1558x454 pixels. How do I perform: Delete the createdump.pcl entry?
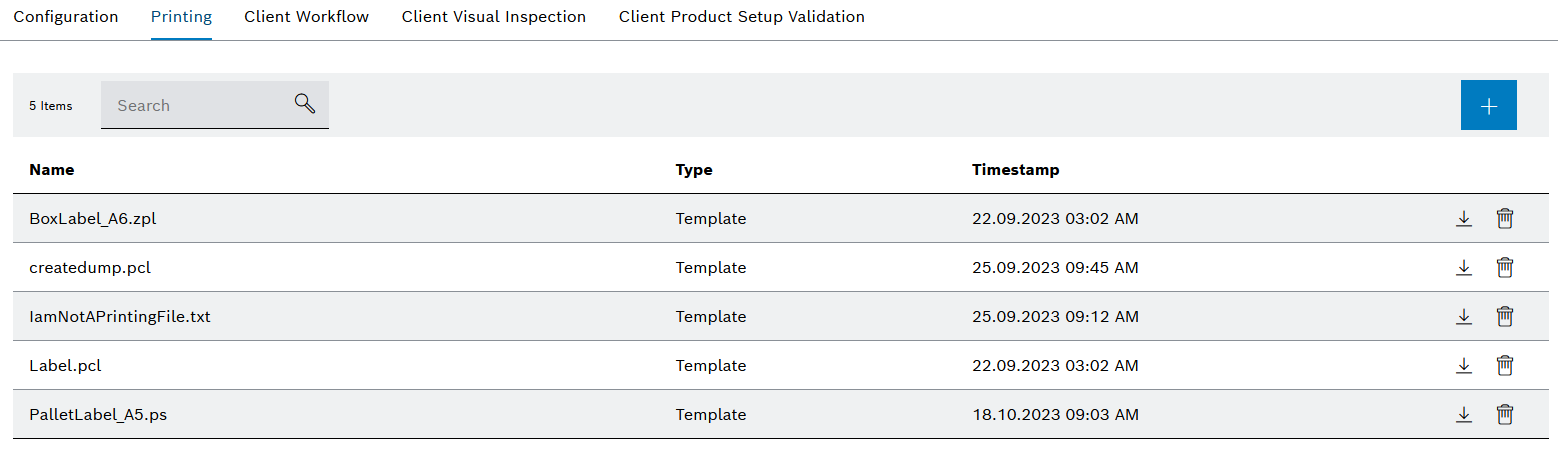point(1504,268)
